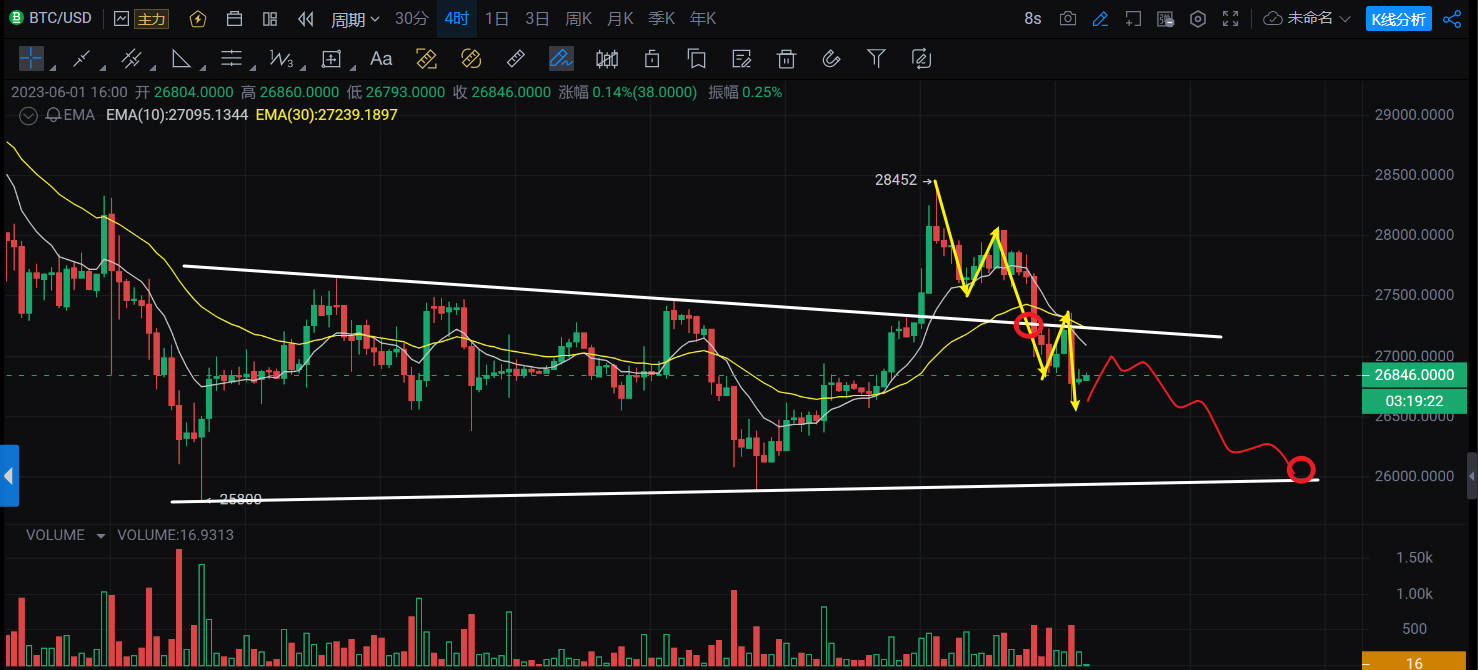This screenshot has width=1478, height=670.
Task: Expand the left side panel arrow
Action: click(8, 476)
